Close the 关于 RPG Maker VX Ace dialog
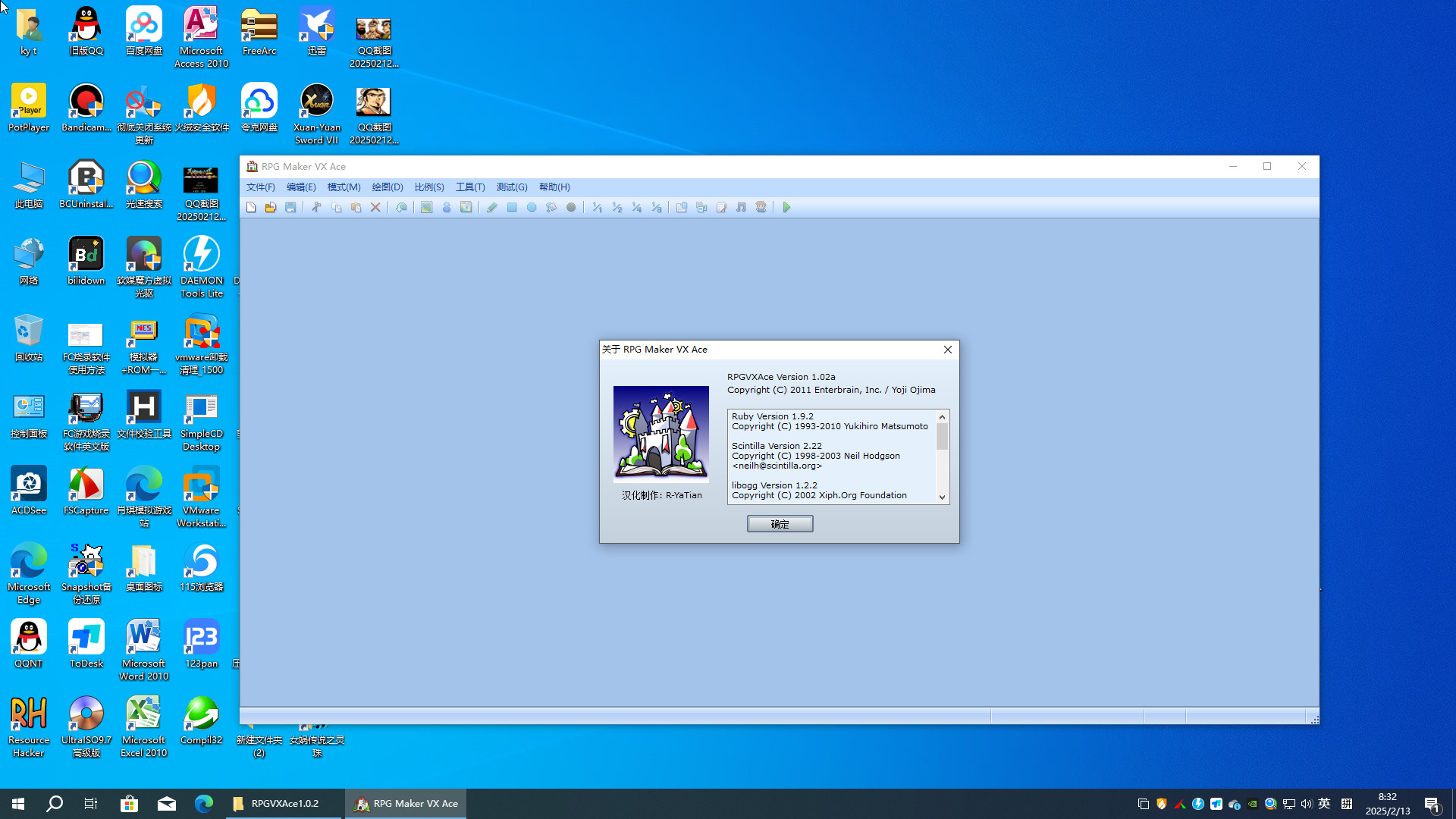The width and height of the screenshot is (1456, 819). pyautogui.click(x=947, y=350)
